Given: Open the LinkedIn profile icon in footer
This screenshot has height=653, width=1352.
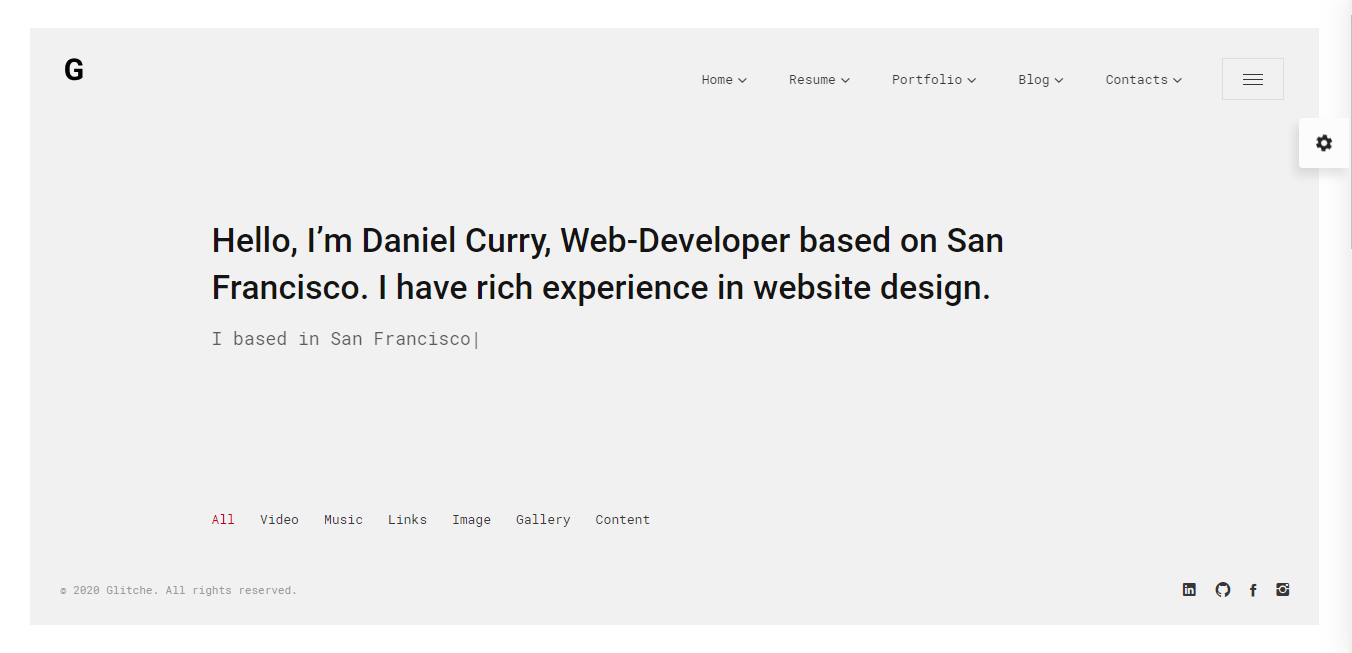Looking at the screenshot, I should (x=1189, y=589).
